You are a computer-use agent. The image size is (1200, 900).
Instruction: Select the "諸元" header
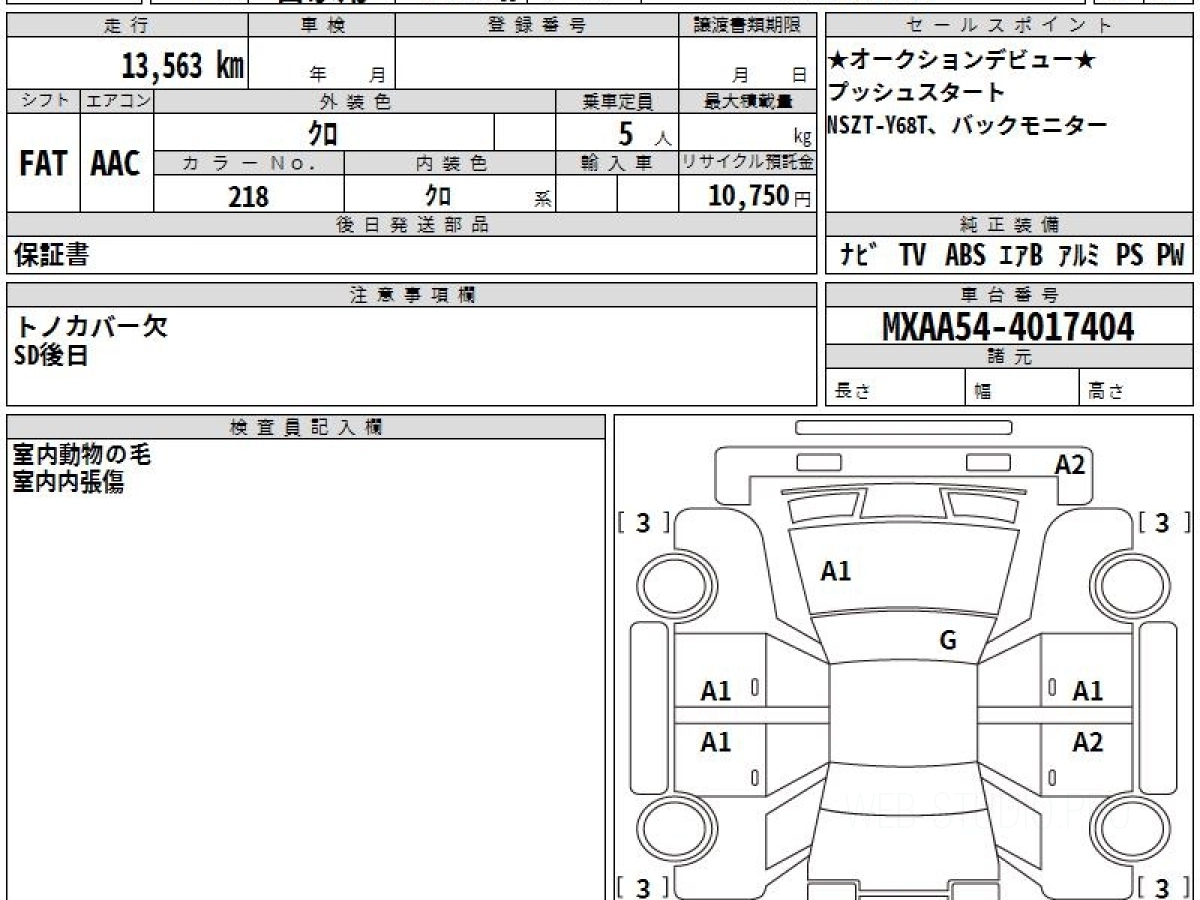1009,357
